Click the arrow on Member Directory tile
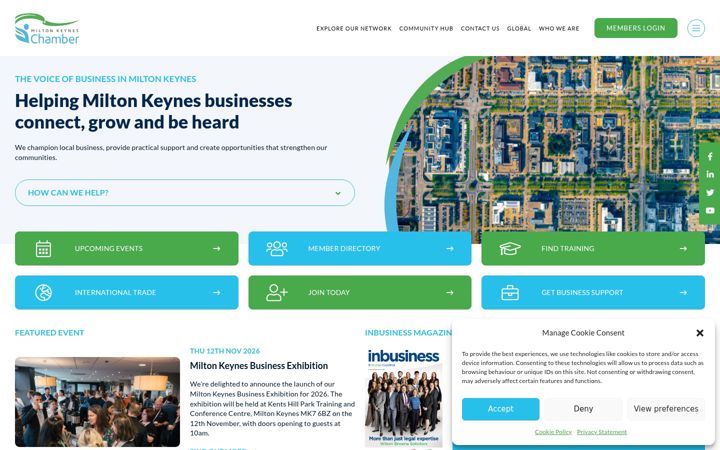 click(x=450, y=248)
